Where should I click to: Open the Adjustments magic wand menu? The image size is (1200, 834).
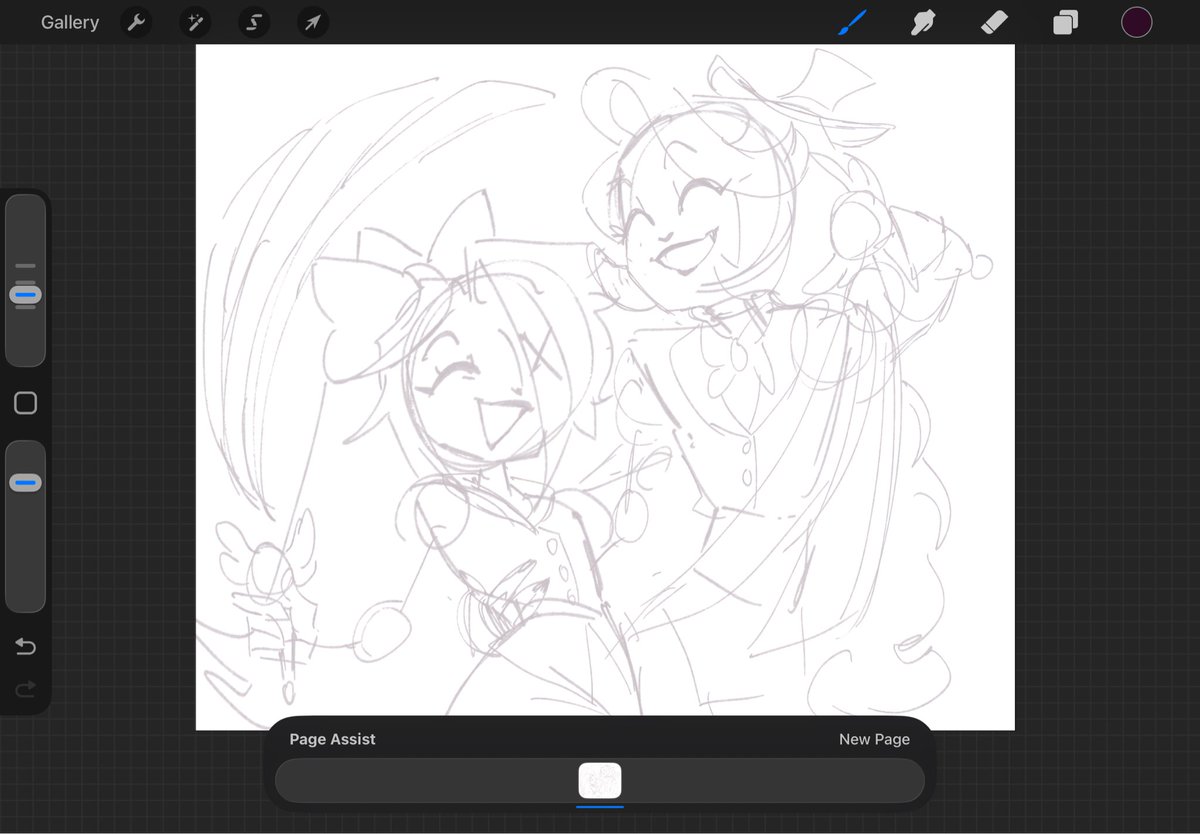(x=195, y=23)
